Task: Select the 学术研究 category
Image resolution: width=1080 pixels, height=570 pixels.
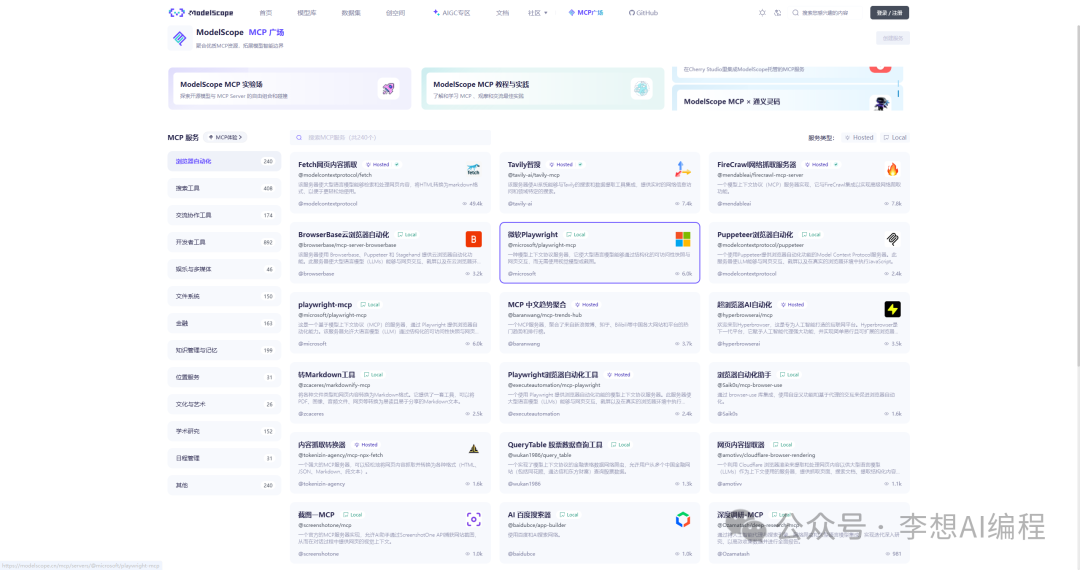Action: click(224, 431)
